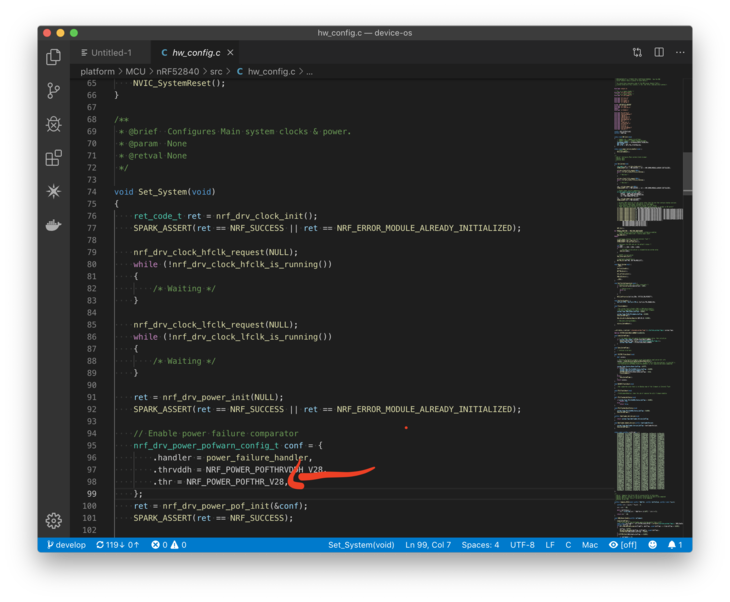Viewport: 730px width, 602px height.
Task: Click nrf_drv_power_pofwarn_config_t type on line 95
Action: (x=206, y=446)
